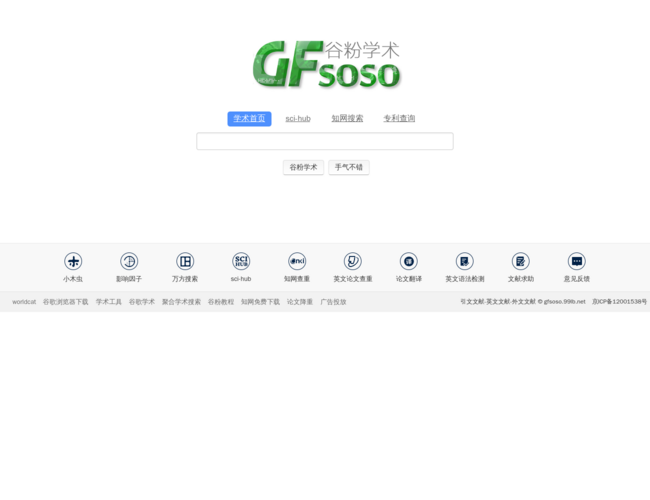650x500 pixels.
Task: Focus the main search input box
Action: 325,141
